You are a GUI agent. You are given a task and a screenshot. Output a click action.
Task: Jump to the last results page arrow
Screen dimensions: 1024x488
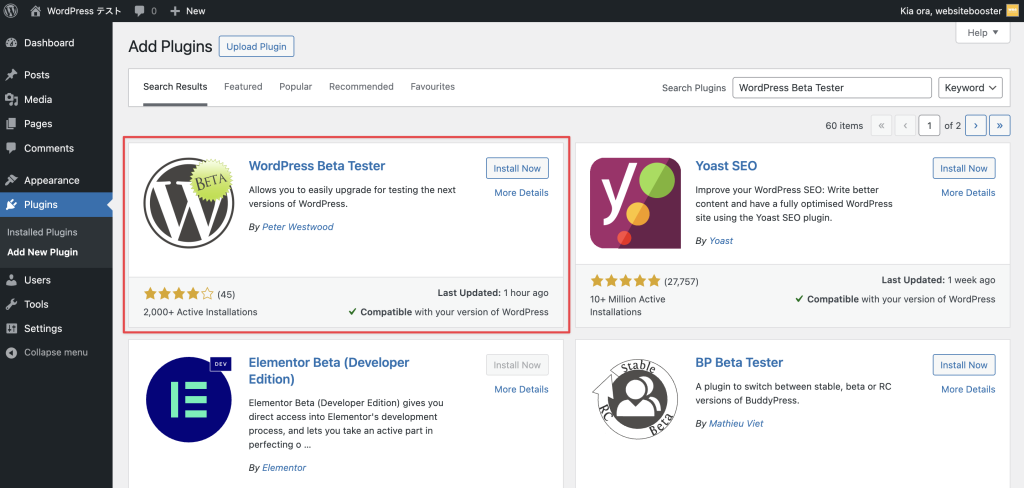pyautogui.click(x=1000, y=125)
